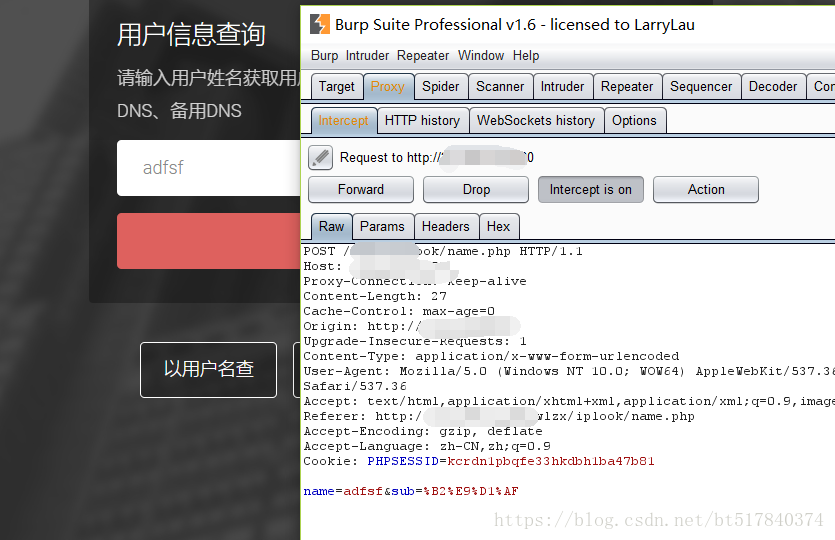Click the 以用户名查 button on webpage
Image resolution: width=835 pixels, height=540 pixels.
tap(208, 370)
